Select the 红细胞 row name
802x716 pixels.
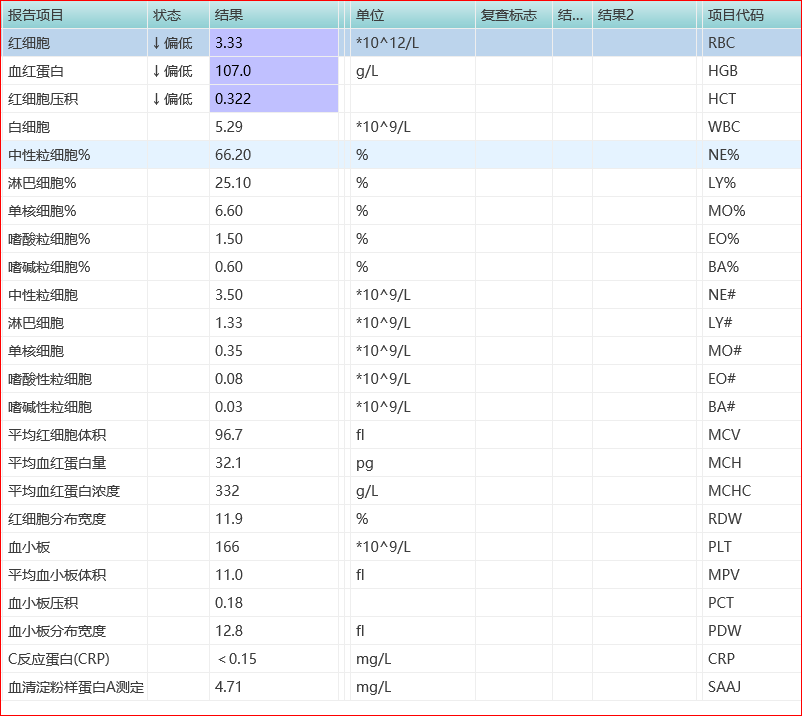(29, 43)
